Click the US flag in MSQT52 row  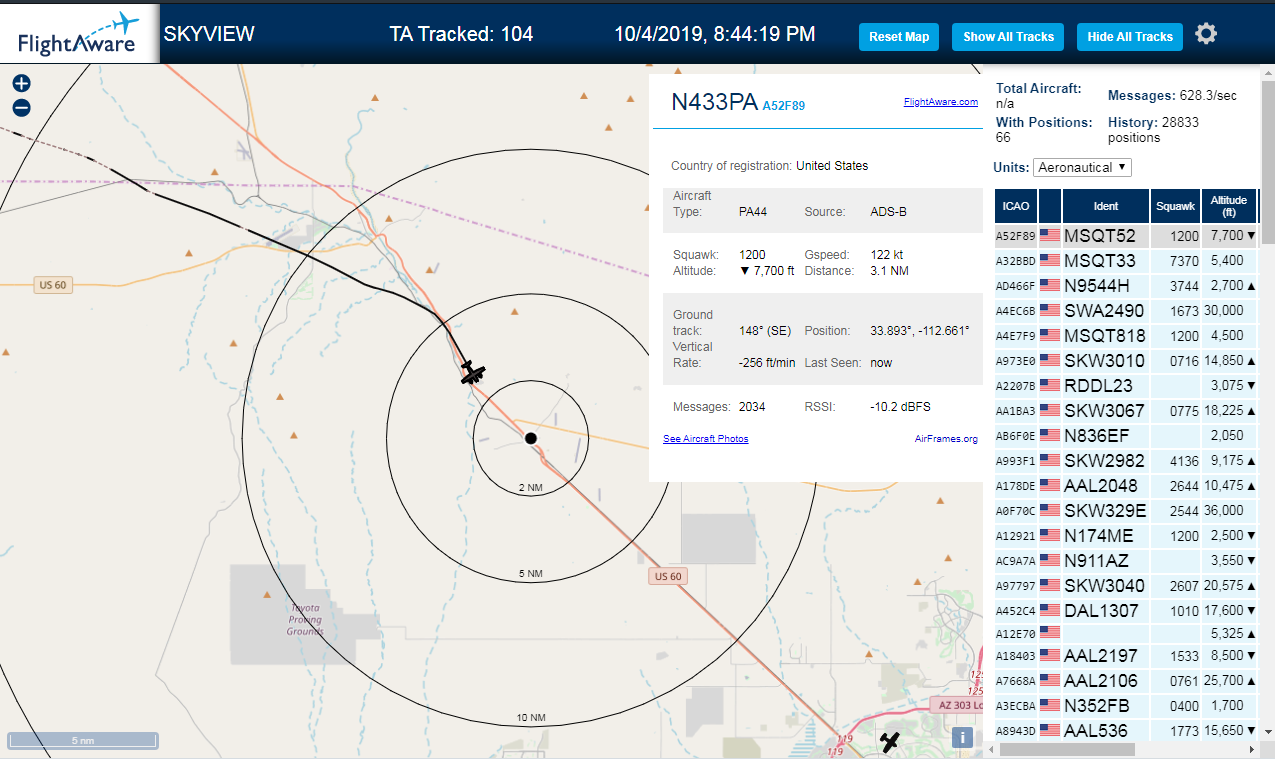point(1050,236)
